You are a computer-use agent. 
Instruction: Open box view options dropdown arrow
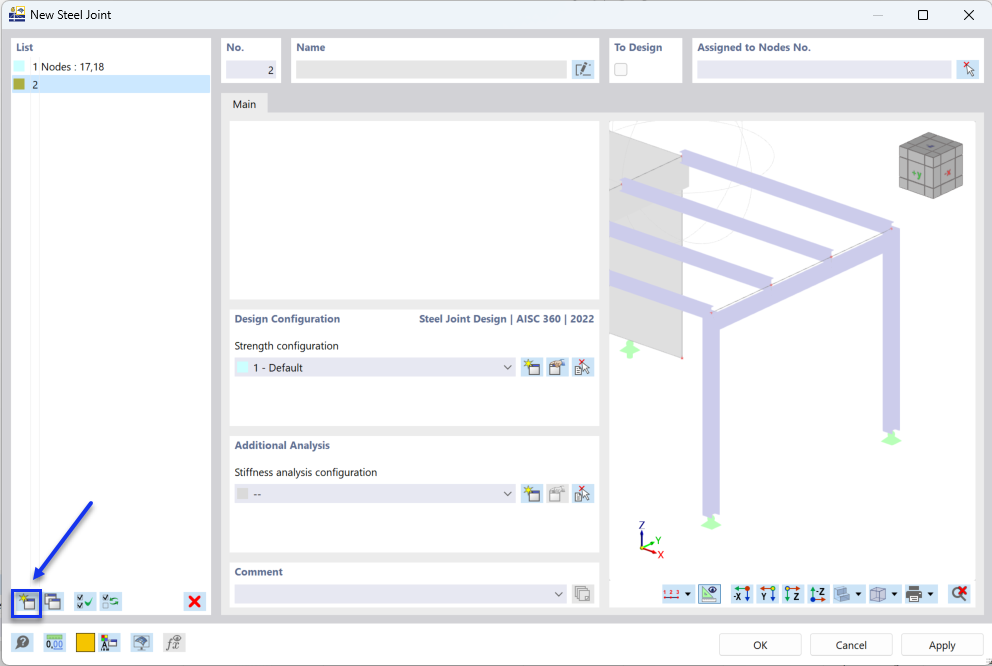tap(895, 594)
